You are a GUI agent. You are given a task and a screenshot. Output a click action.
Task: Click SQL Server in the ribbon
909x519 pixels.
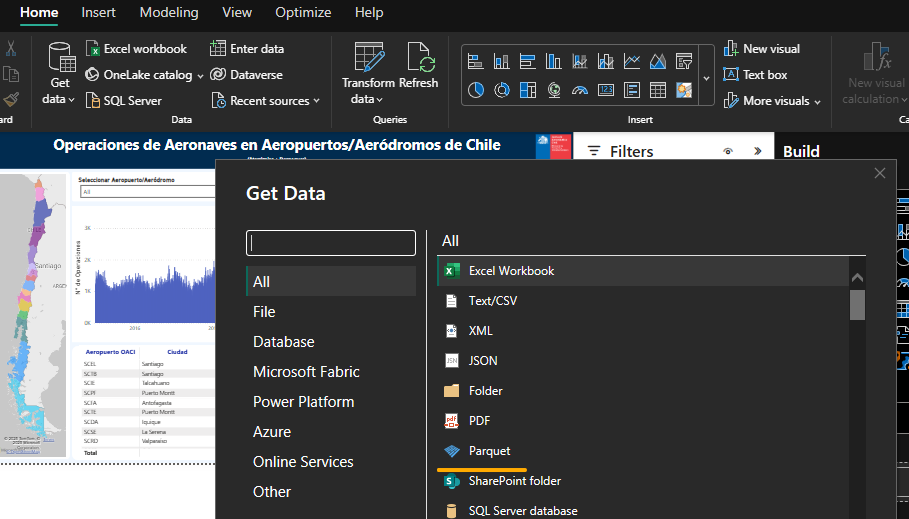[x=124, y=101]
